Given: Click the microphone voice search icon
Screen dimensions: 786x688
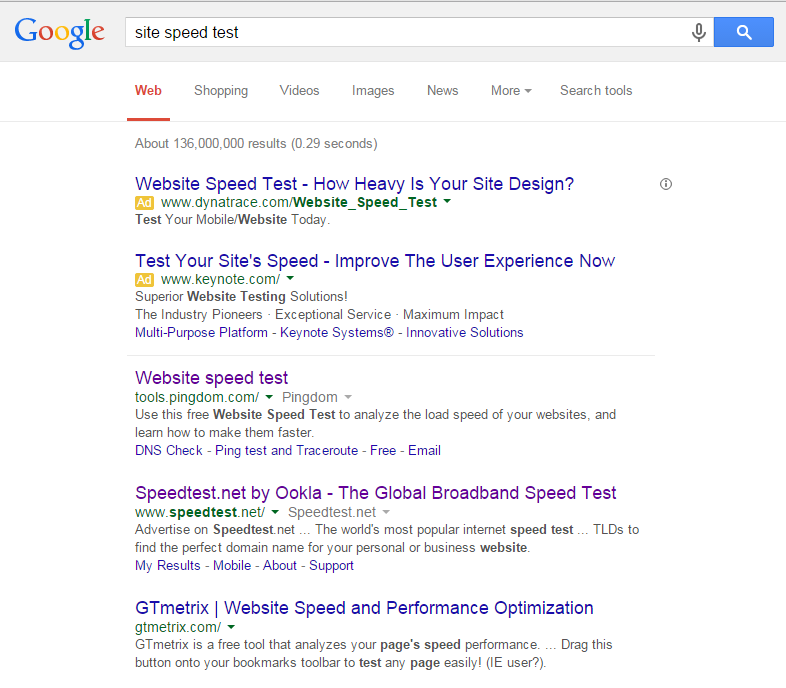Looking at the screenshot, I should pyautogui.click(x=699, y=33).
